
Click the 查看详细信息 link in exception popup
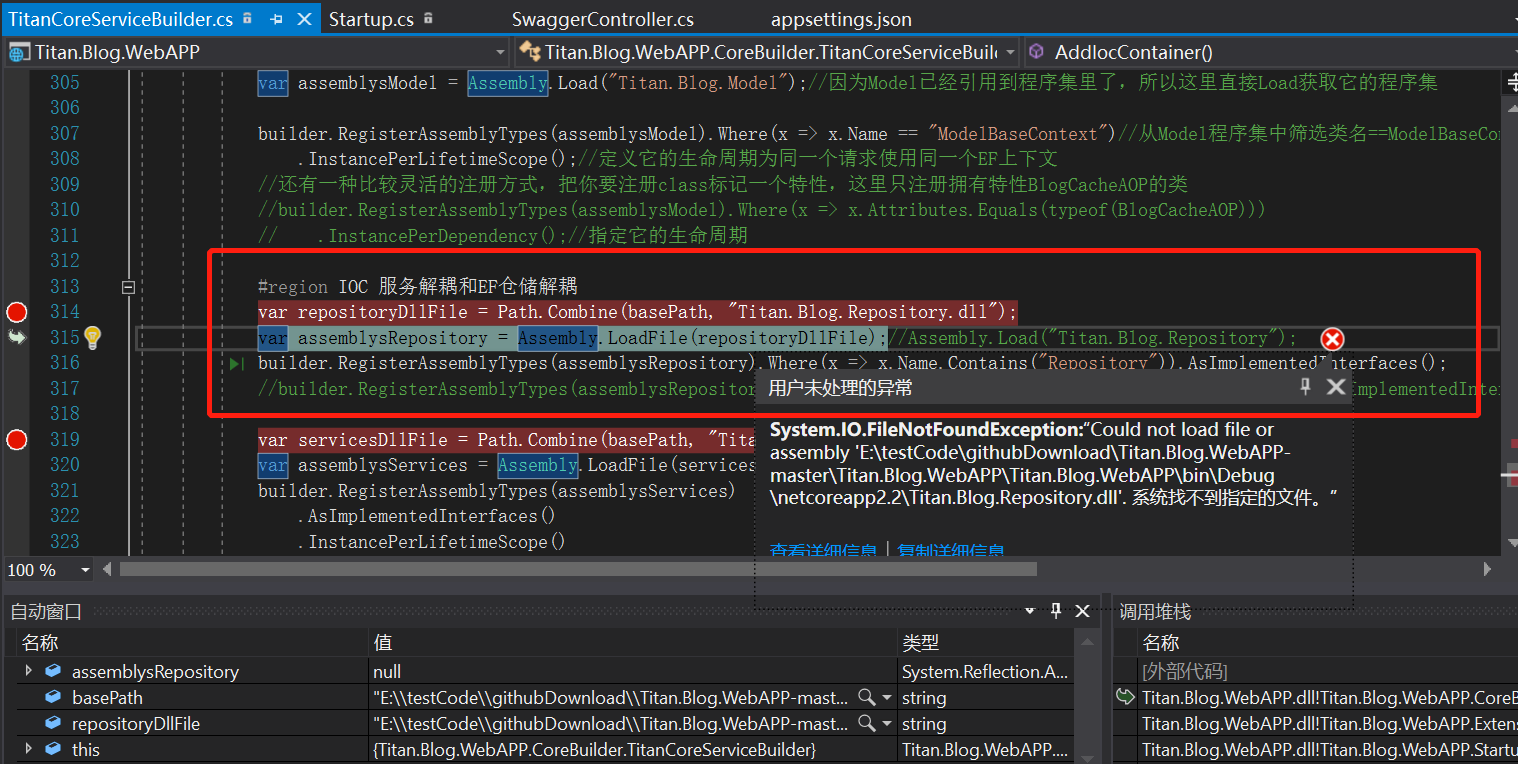823,548
